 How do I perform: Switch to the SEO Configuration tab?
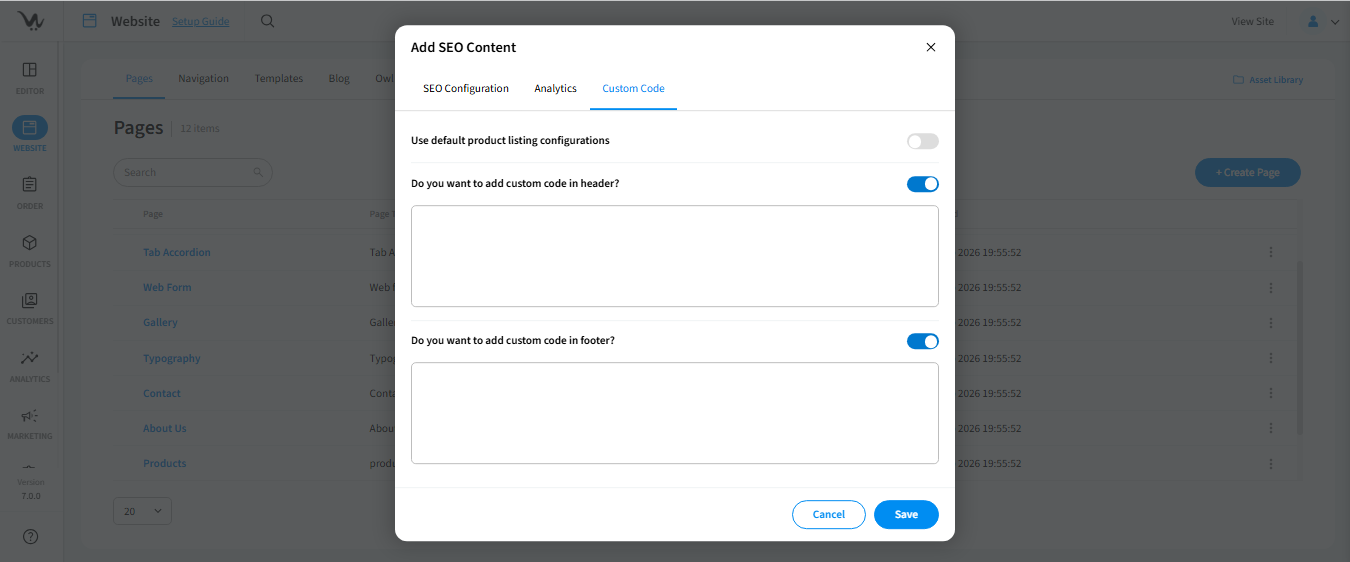point(466,88)
